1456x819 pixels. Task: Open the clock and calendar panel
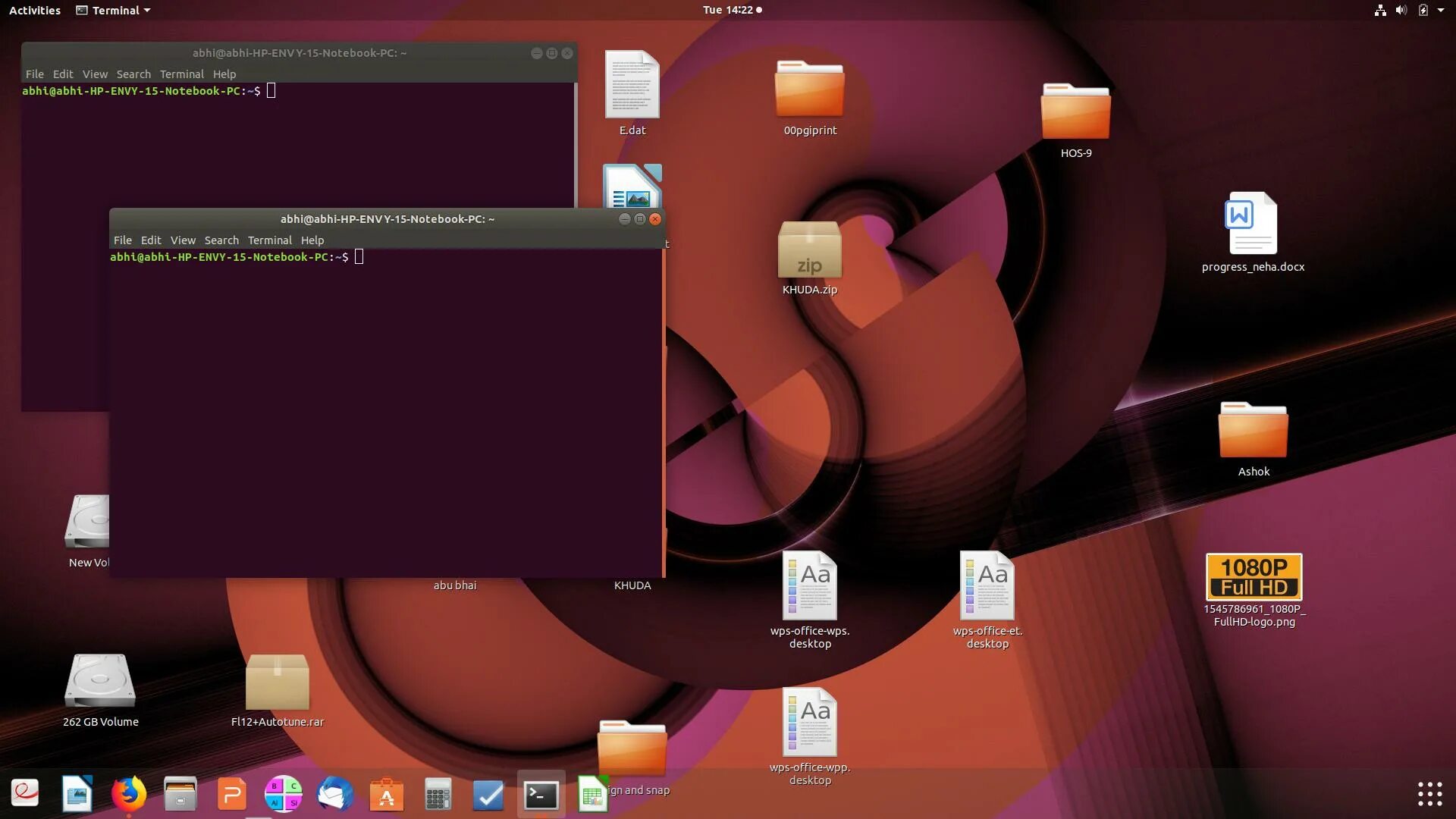[x=732, y=10]
